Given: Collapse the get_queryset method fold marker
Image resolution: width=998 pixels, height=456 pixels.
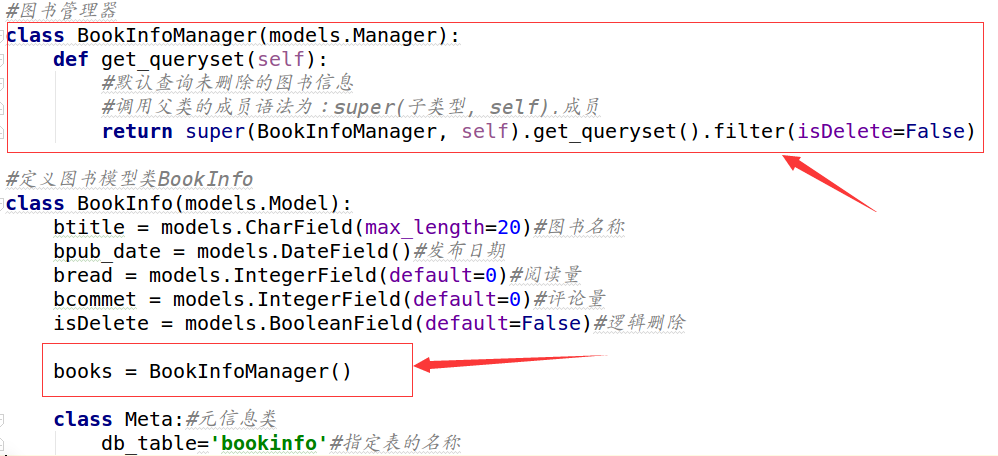Looking at the screenshot, I should click(x=3, y=60).
